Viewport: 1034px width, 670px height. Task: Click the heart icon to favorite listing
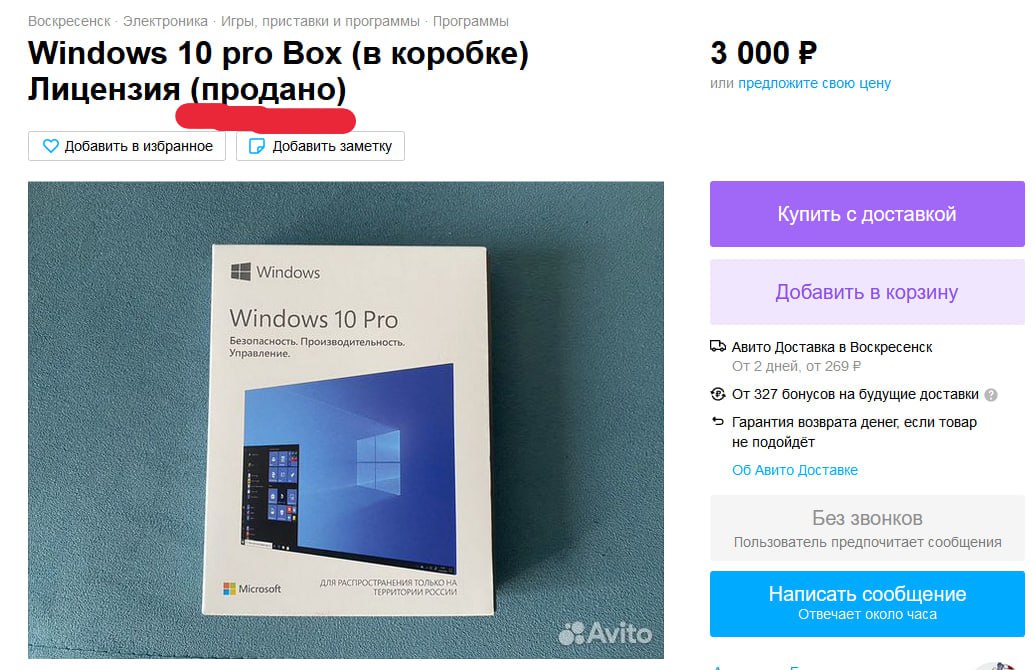coord(51,146)
